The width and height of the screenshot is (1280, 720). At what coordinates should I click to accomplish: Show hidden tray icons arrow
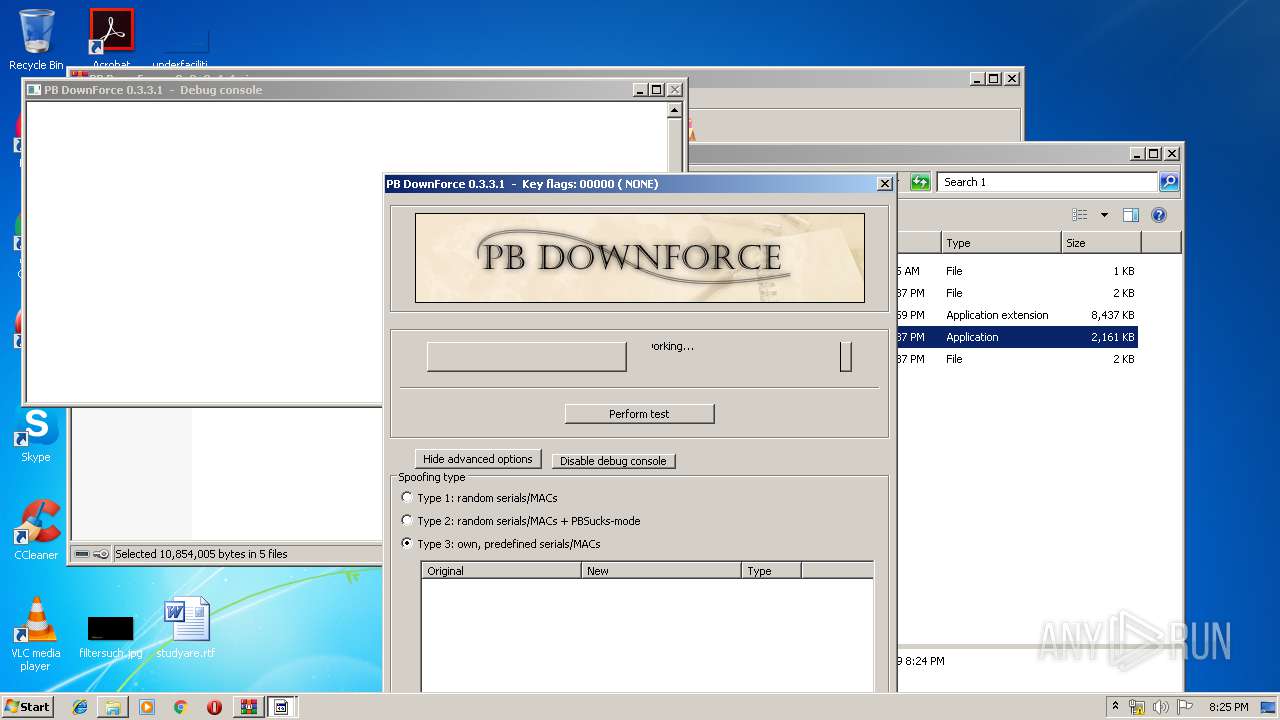(x=1115, y=706)
